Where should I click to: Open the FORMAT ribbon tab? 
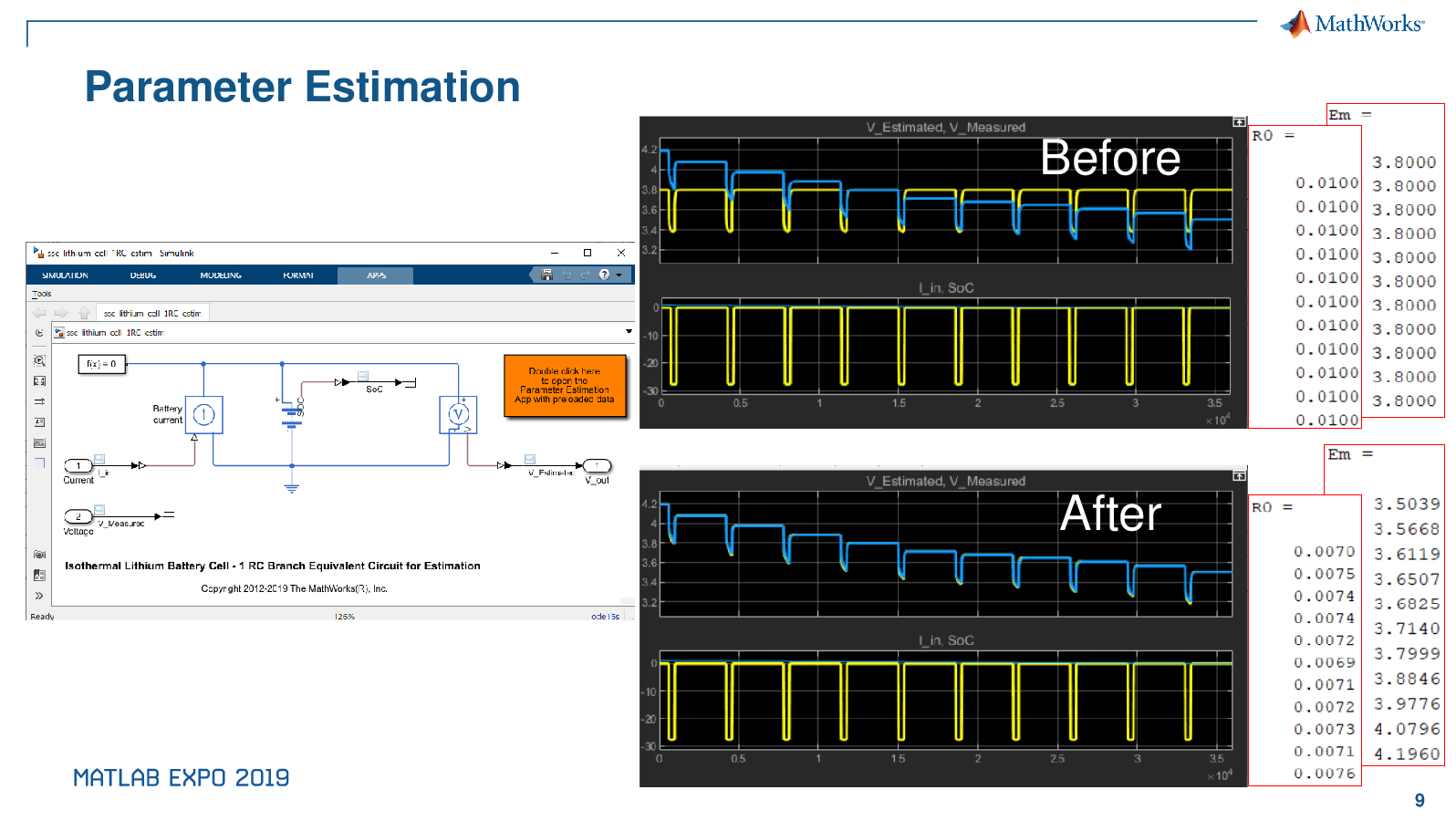tap(298, 275)
